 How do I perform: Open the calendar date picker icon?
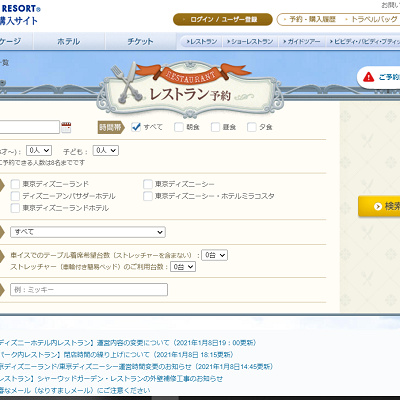(x=66, y=127)
